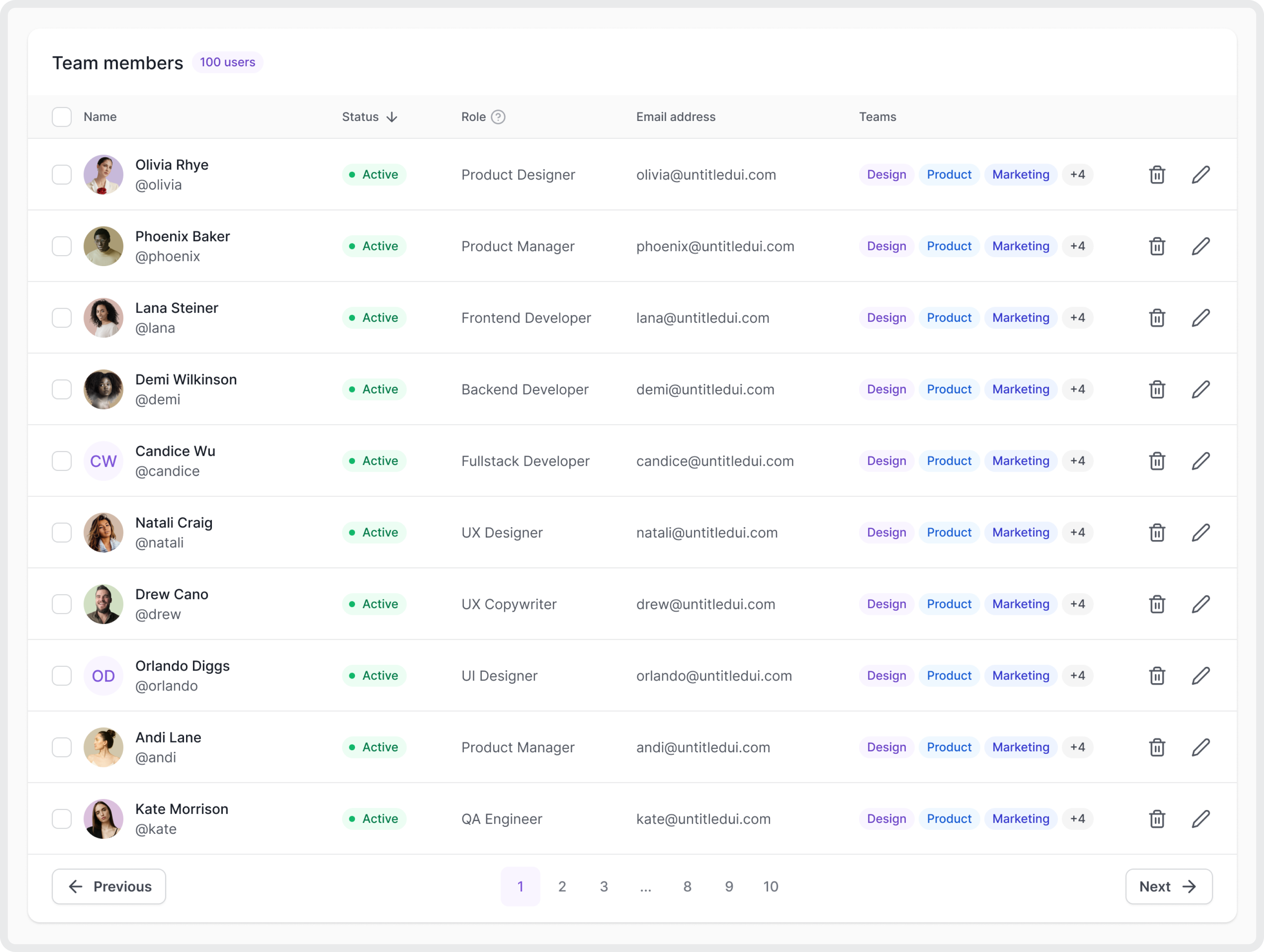Screen dimensions: 1264x952
Task: Jump to page 10 in pagination
Action: pyautogui.click(x=771, y=886)
